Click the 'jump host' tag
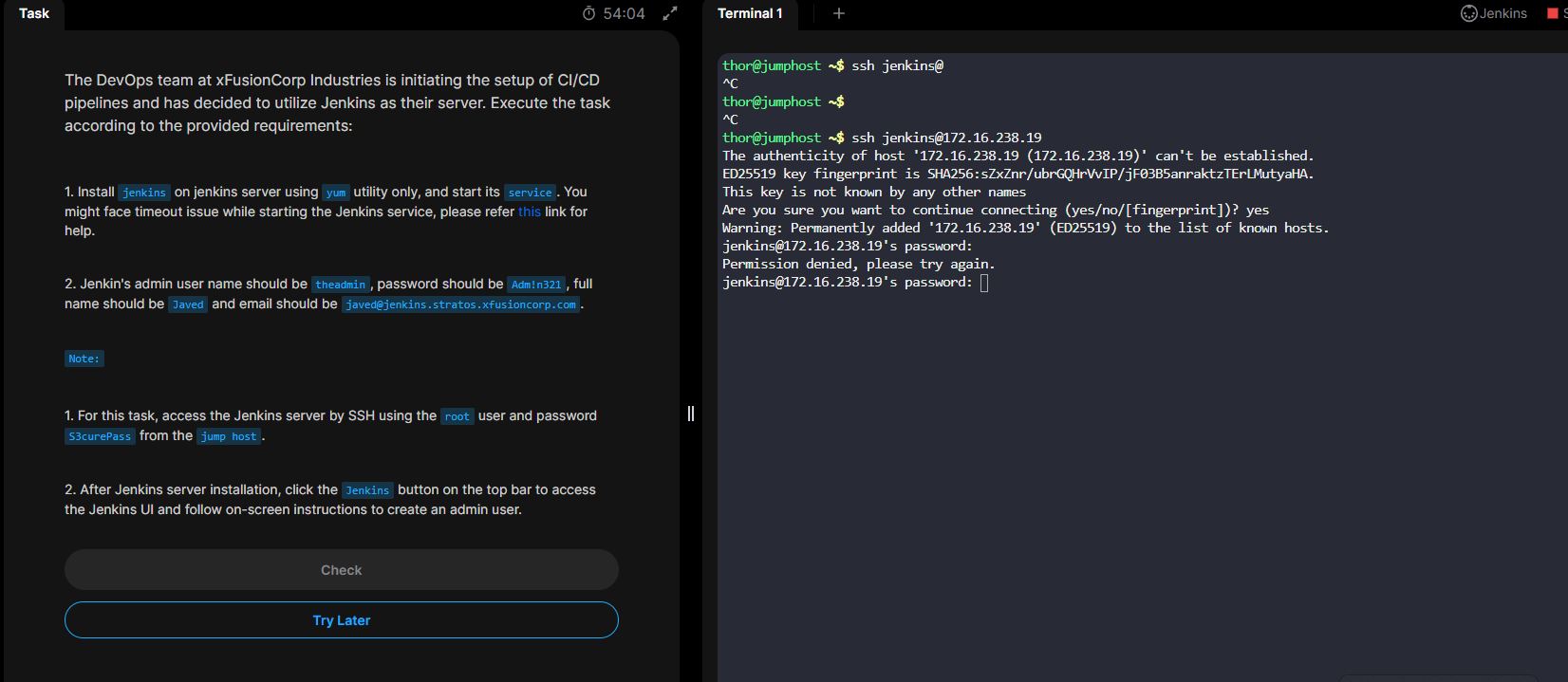The width and height of the screenshot is (1568, 682). 229,435
